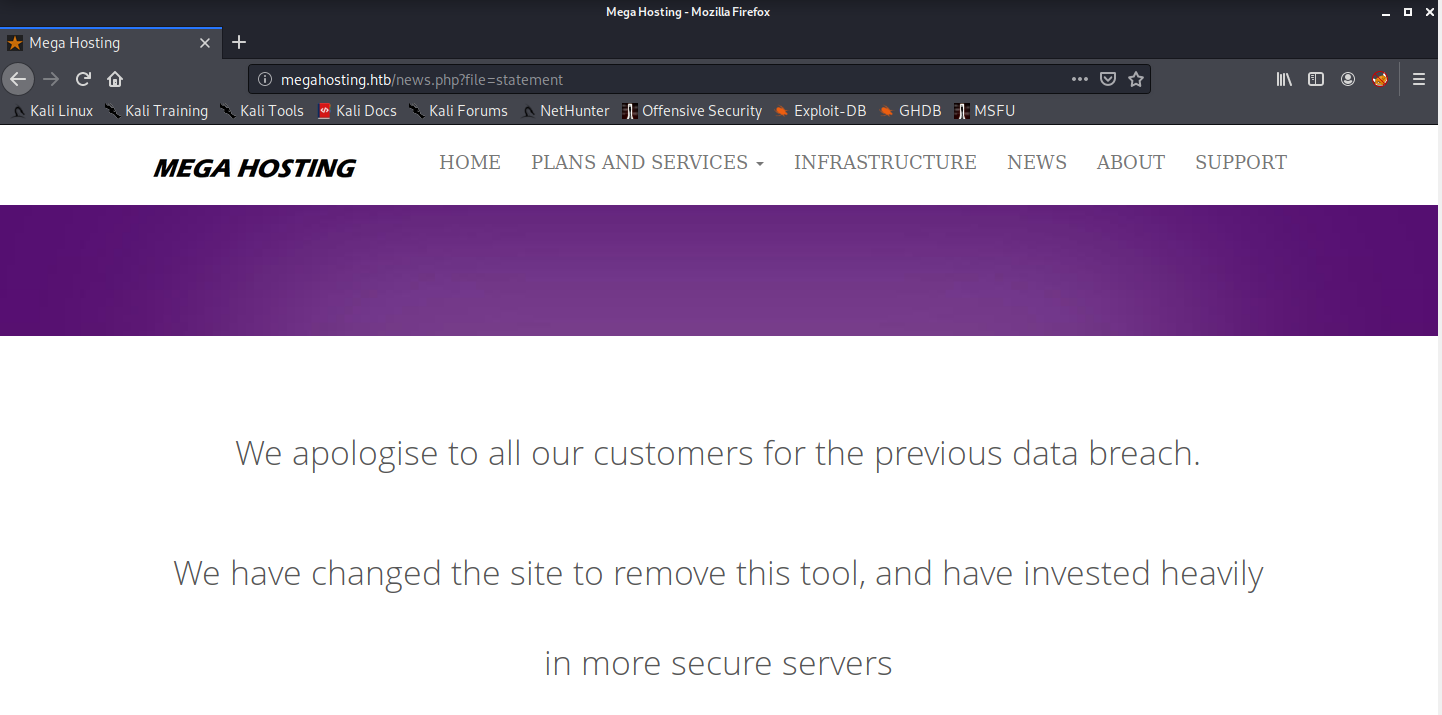Select the Mega Hosting browser tab
This screenshot has width=1442, height=715.
(x=111, y=42)
